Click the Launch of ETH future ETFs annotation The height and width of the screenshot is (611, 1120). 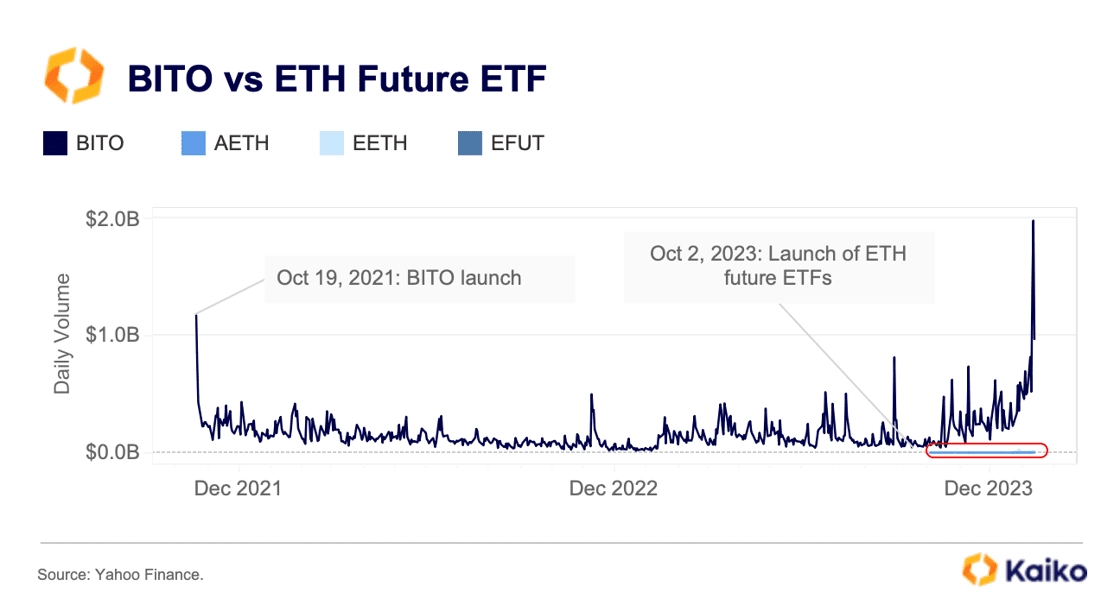[x=779, y=266]
